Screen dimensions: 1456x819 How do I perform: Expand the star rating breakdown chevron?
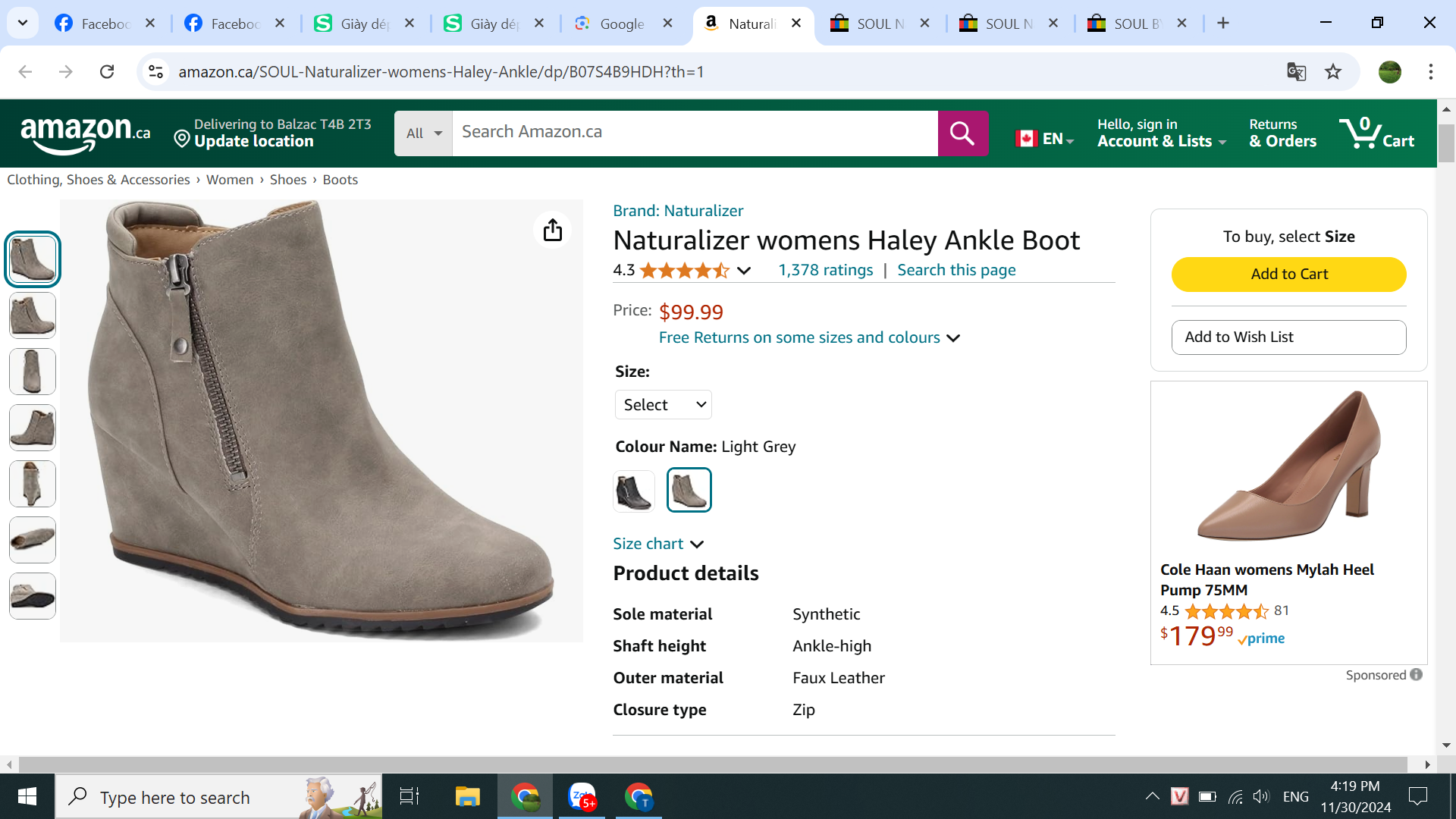pos(744,271)
